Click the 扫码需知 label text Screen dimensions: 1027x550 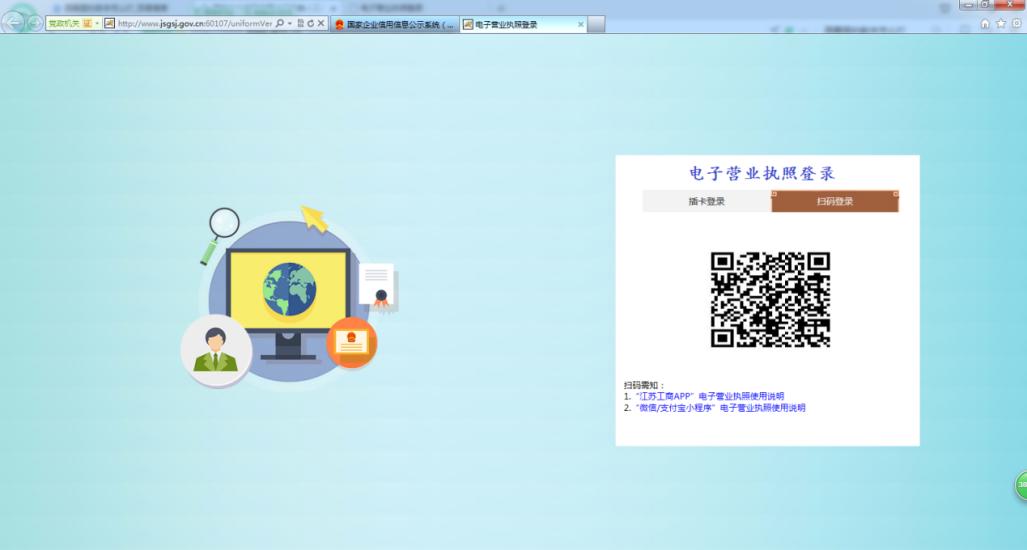pyautogui.click(x=644, y=385)
